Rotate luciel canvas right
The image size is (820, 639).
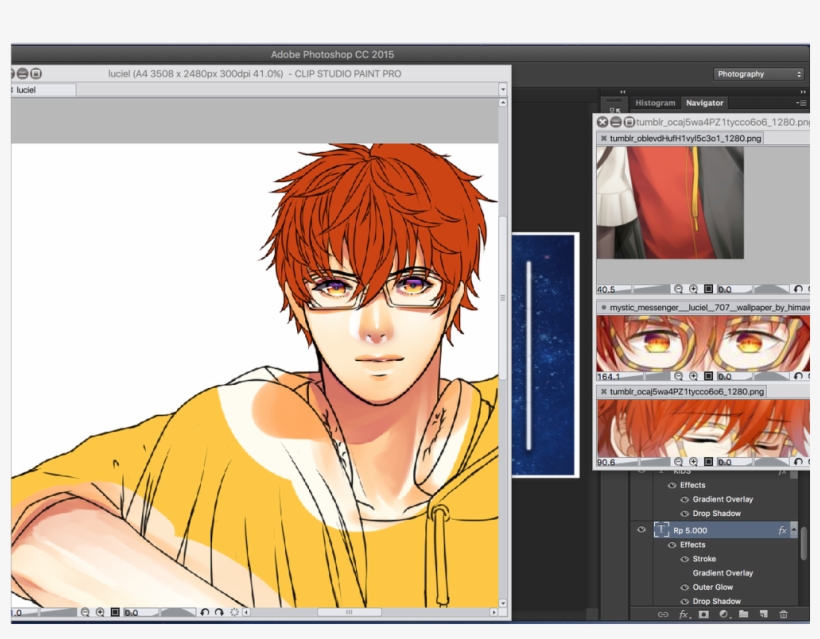click(219, 612)
